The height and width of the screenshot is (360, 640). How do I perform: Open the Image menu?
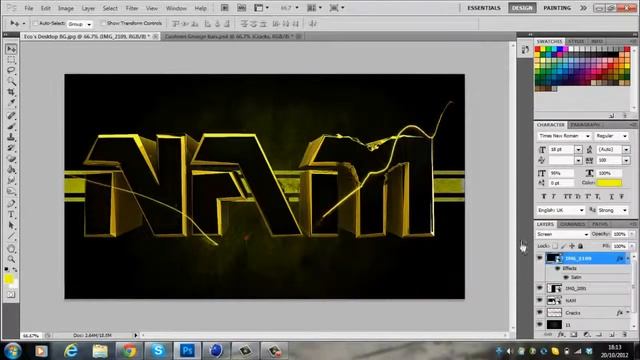65,8
